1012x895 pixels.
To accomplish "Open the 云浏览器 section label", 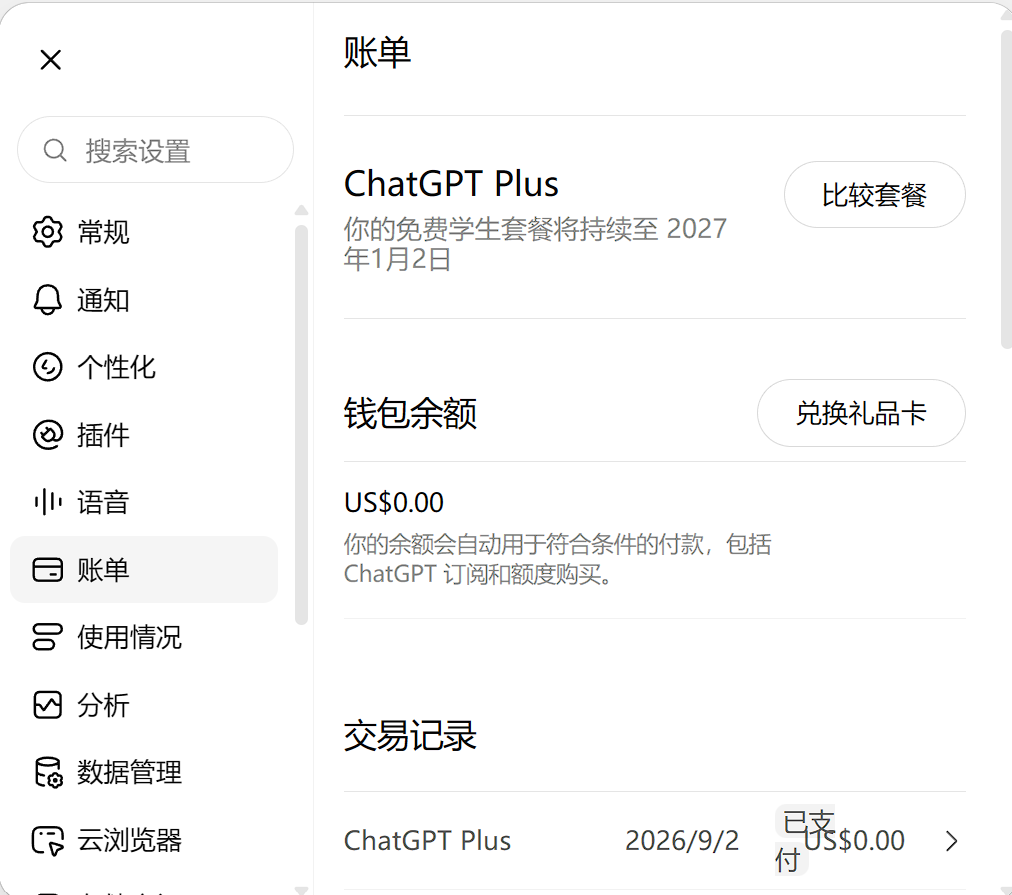I will coord(130,840).
